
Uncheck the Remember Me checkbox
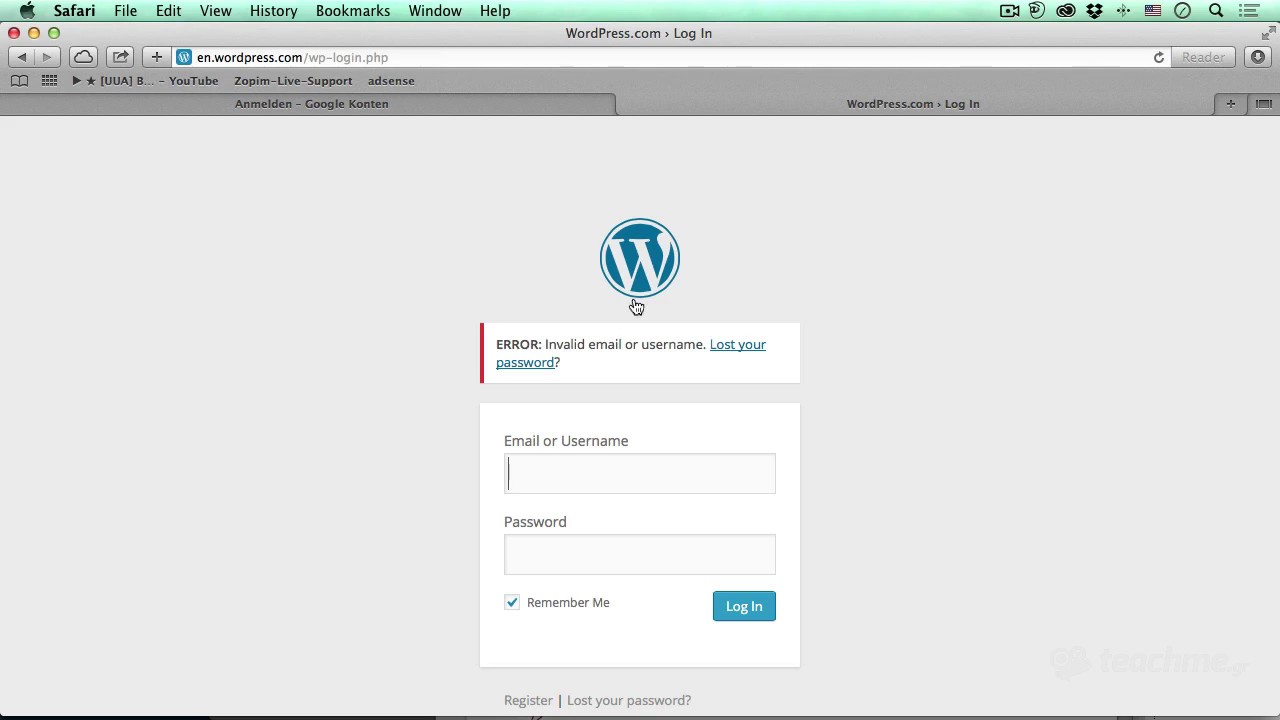pos(512,602)
